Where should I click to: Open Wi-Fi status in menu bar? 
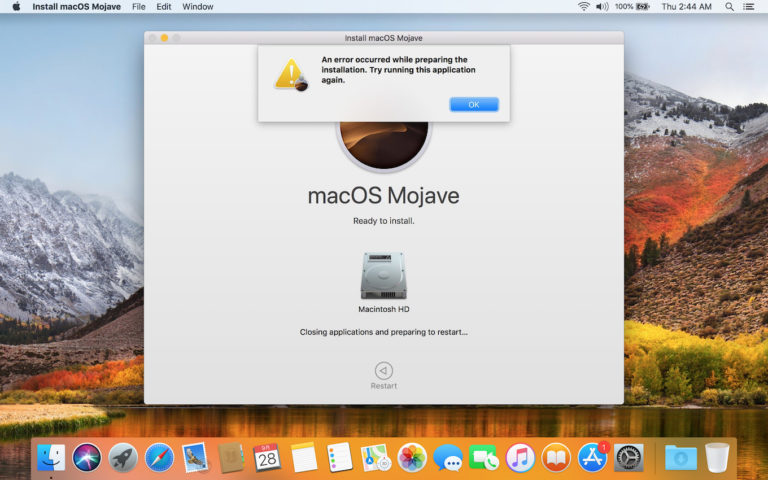pyautogui.click(x=583, y=7)
